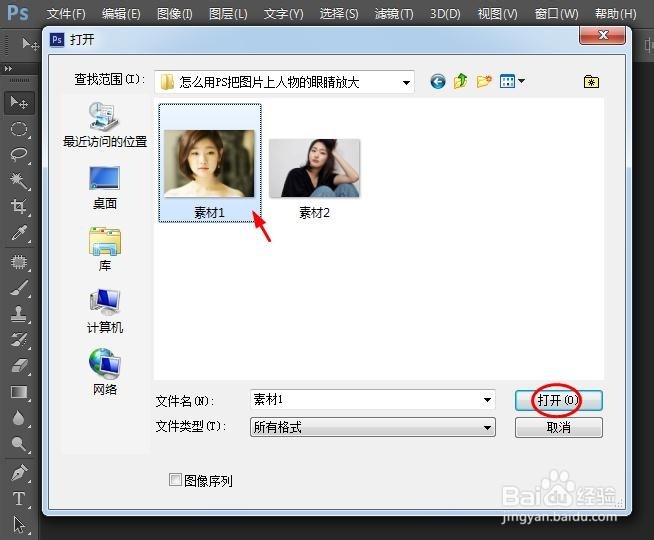Open Libraries (库) location

[105, 249]
